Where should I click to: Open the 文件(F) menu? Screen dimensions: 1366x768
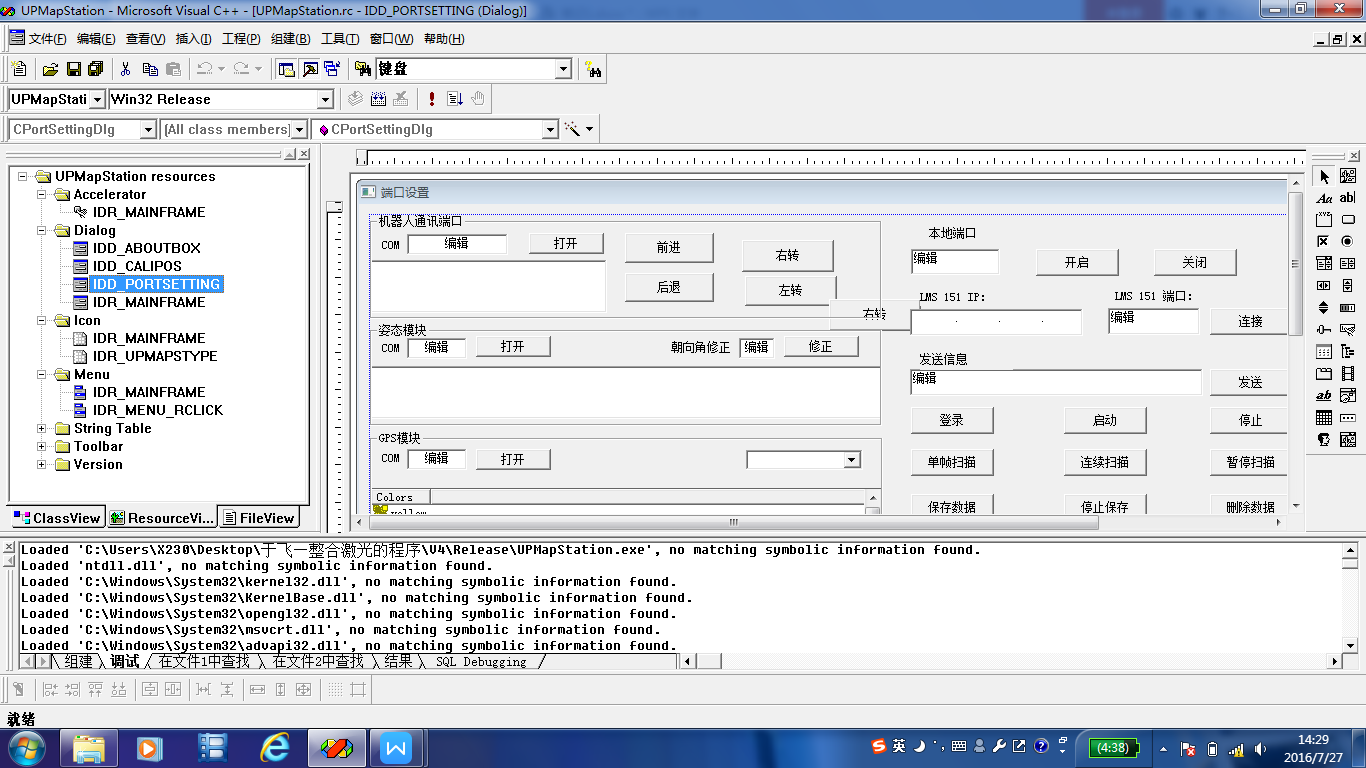click(x=47, y=39)
